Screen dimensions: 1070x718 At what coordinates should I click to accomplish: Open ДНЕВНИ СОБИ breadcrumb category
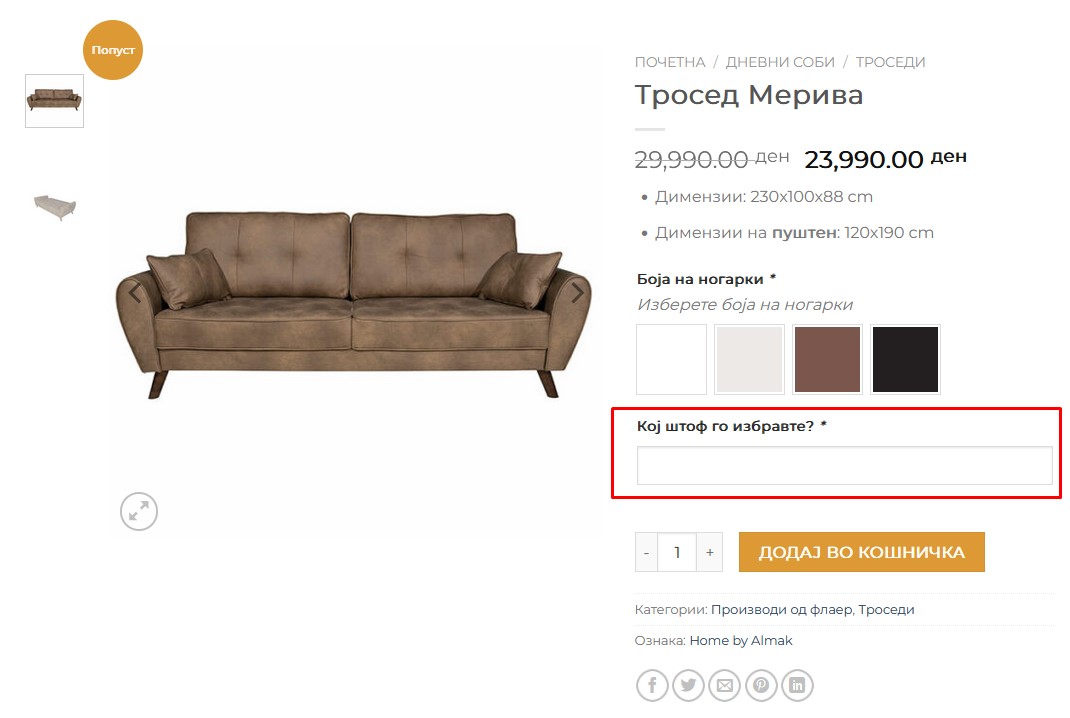780,62
